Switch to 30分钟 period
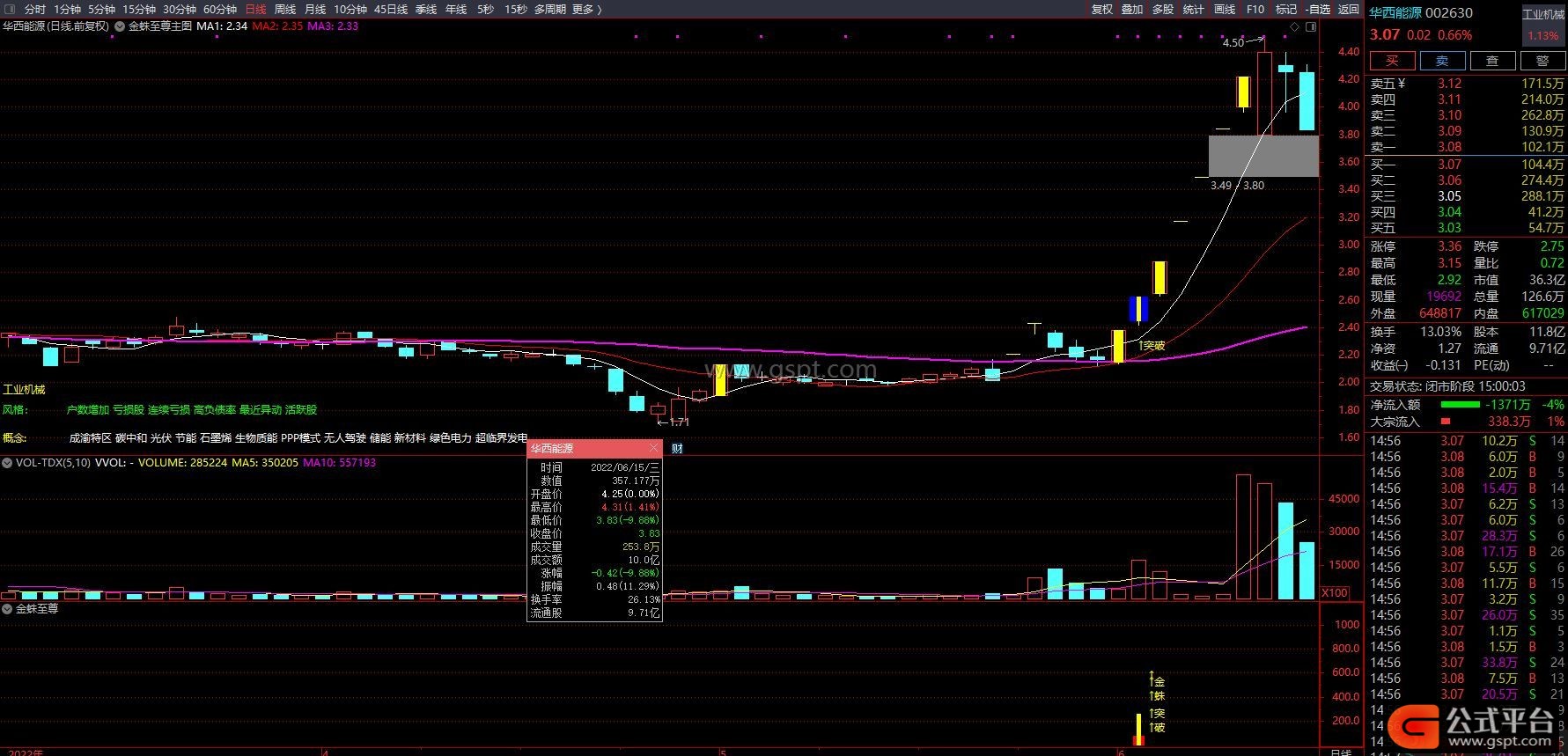The width and height of the screenshot is (1568, 756). point(180,9)
